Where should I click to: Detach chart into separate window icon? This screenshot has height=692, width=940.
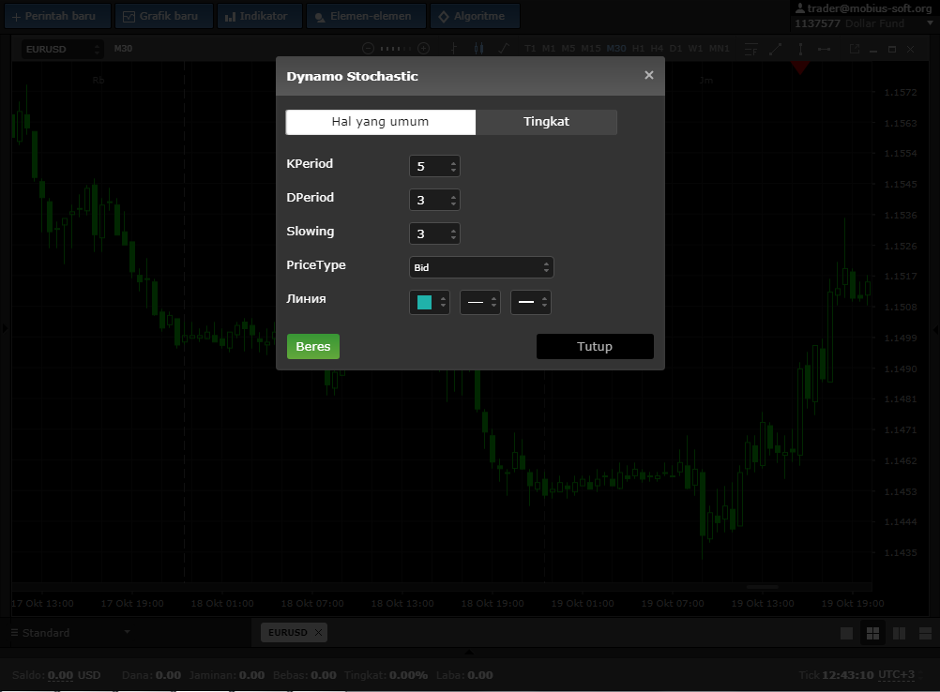click(x=854, y=49)
